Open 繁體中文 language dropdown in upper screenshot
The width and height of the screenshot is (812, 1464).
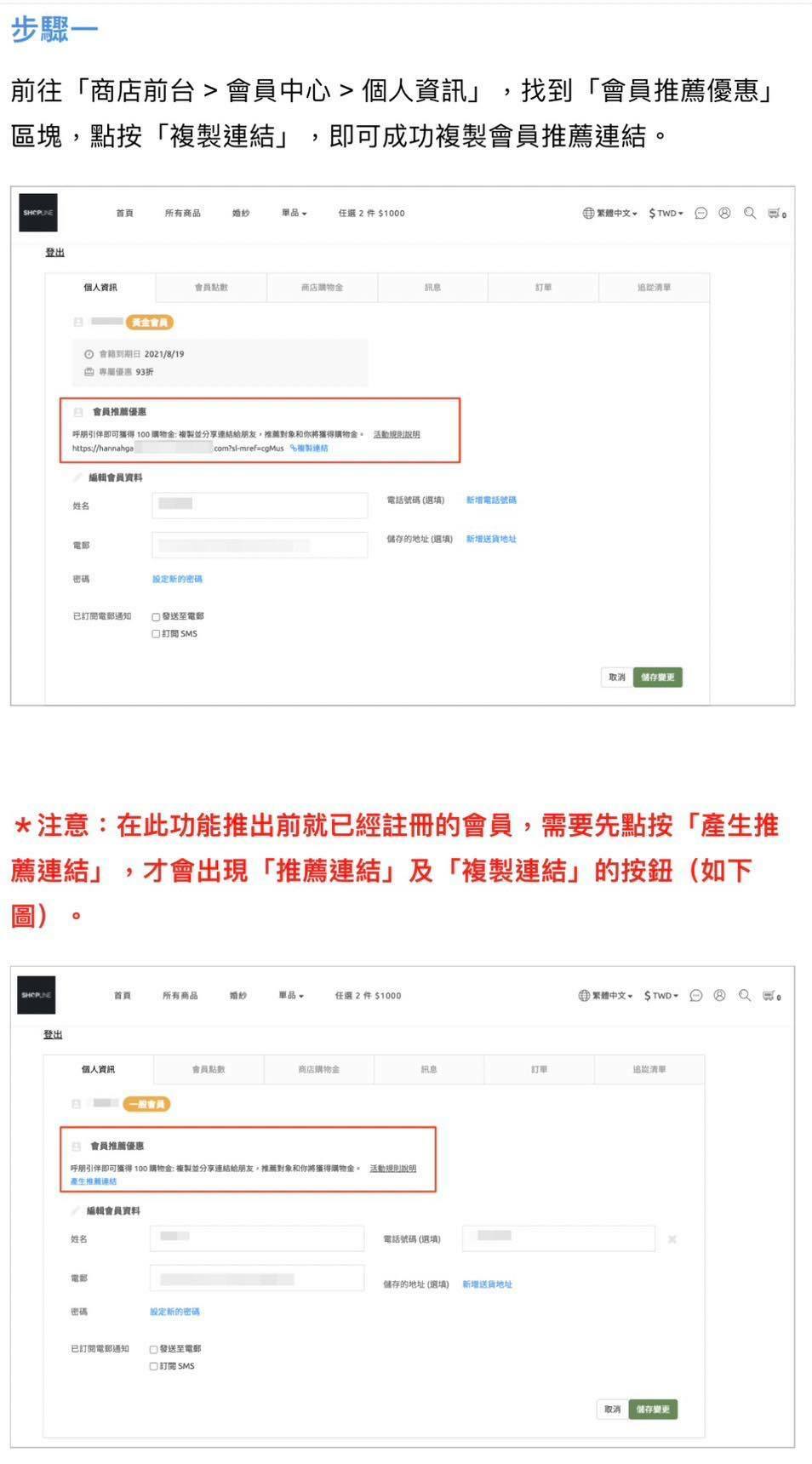[617, 213]
